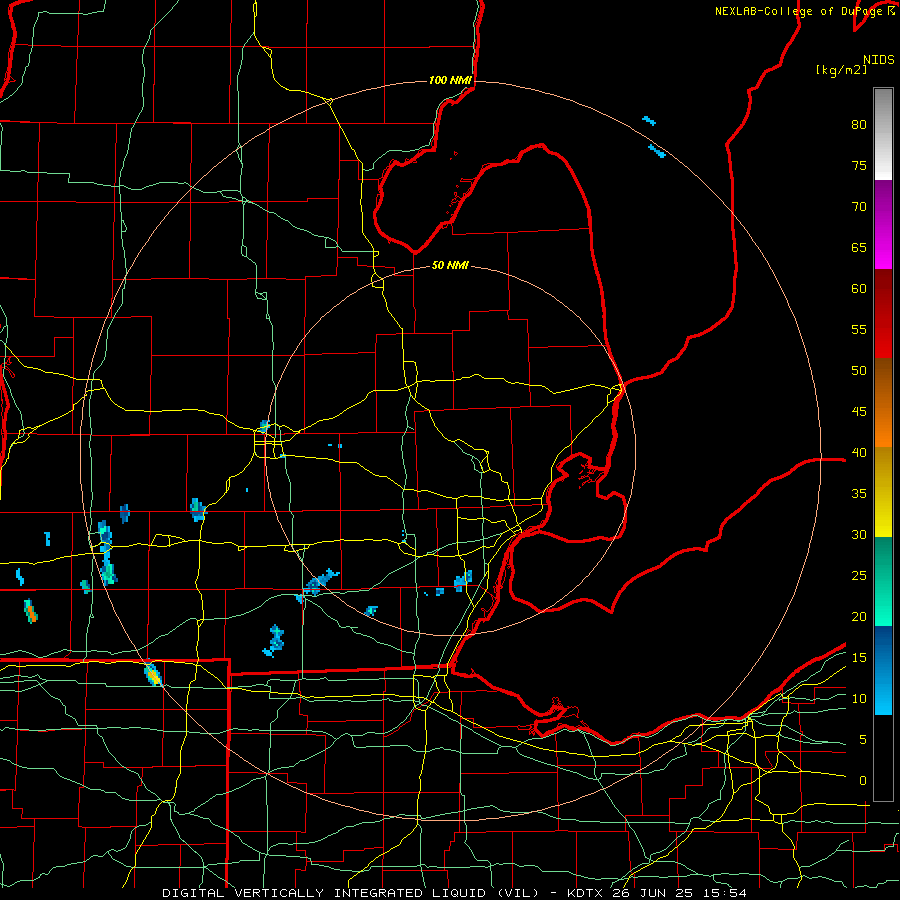Click the 10 value on the color scale
The image size is (900, 900).
pyautogui.click(x=859, y=699)
